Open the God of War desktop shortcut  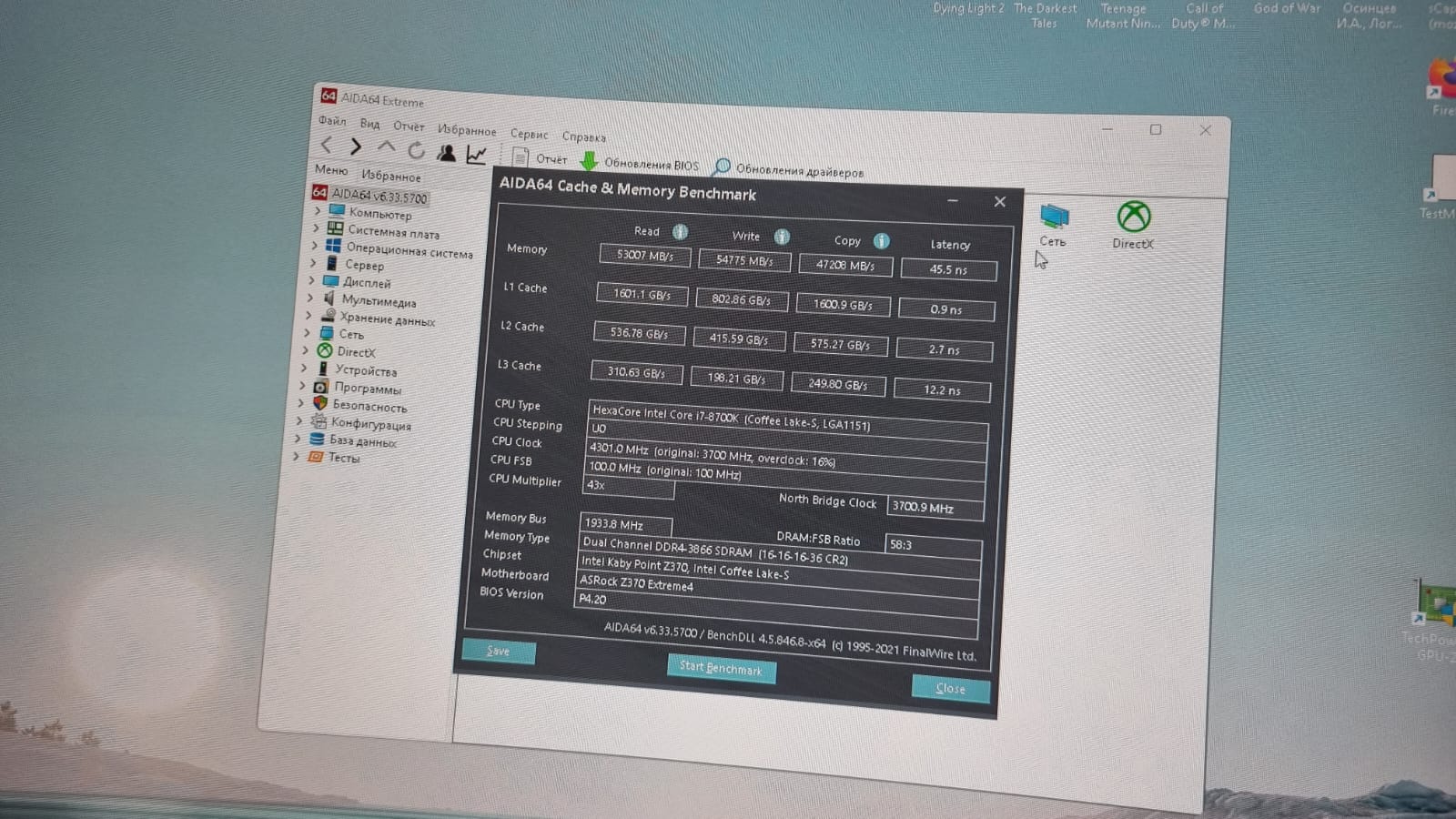[1287, 9]
